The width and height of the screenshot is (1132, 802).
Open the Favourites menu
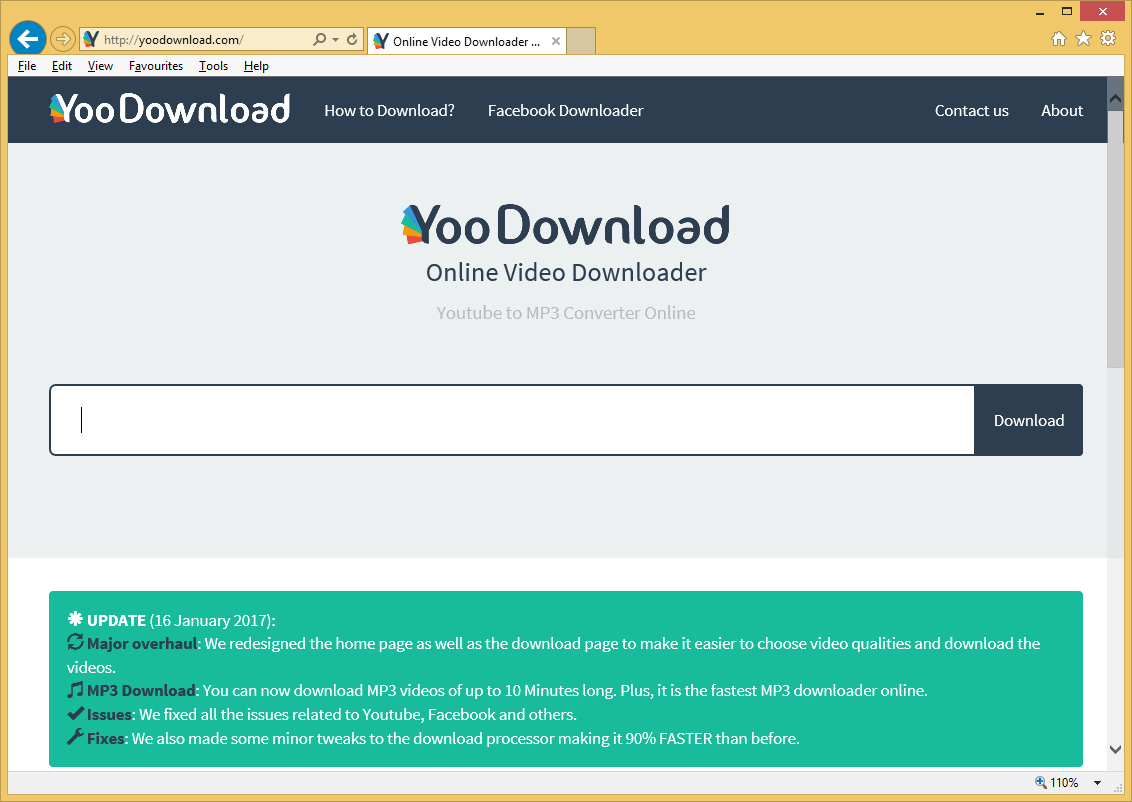(156, 66)
